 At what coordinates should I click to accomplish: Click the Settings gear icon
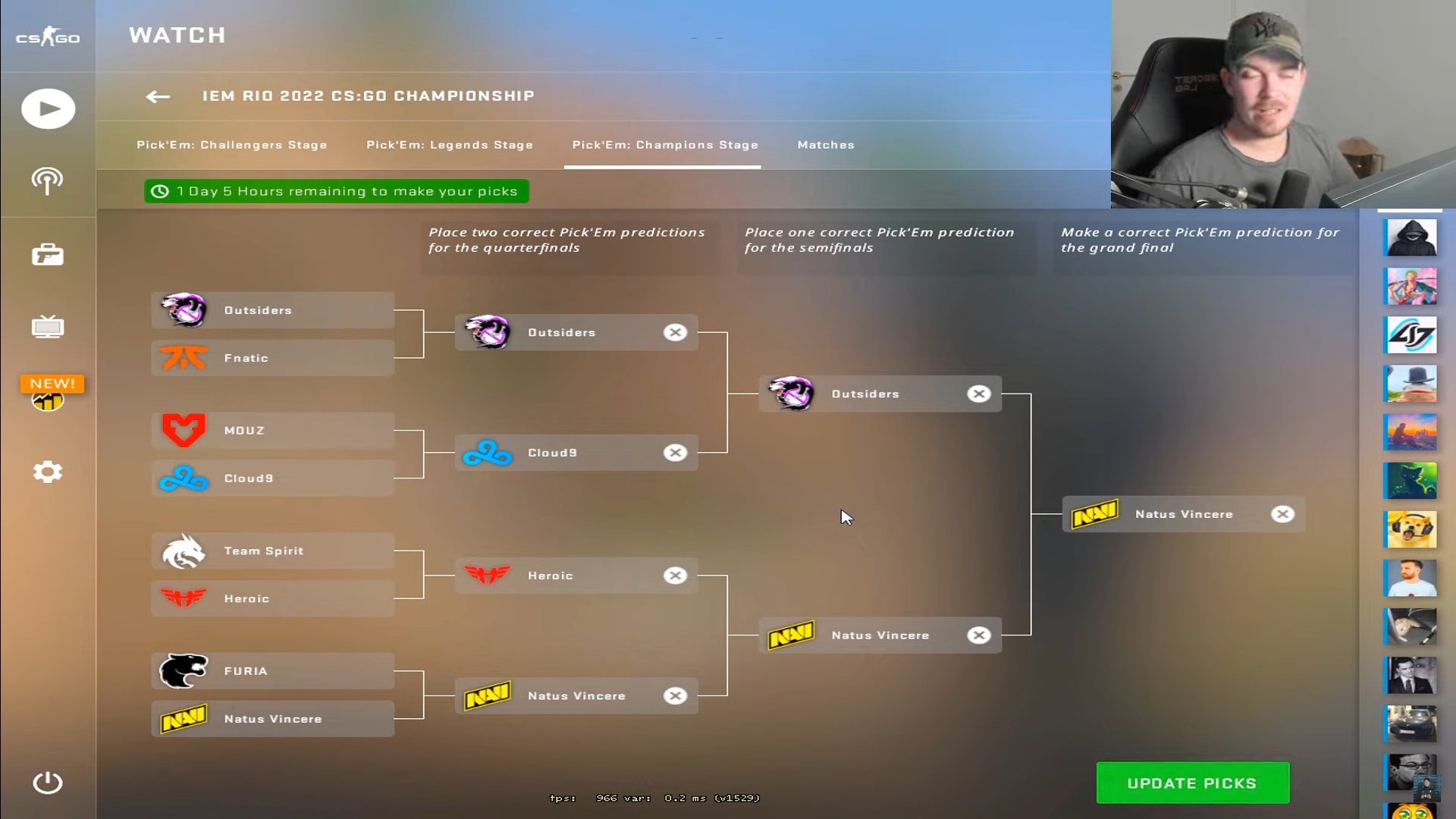click(48, 471)
